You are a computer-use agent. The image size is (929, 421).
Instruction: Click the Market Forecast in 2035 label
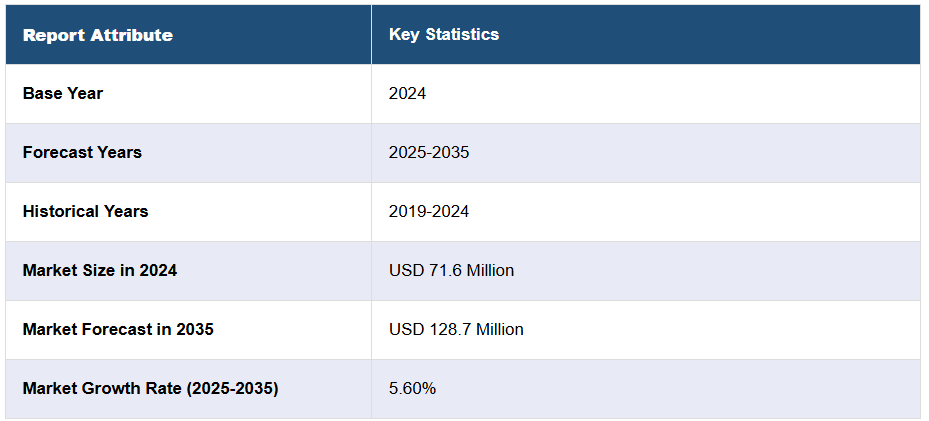click(118, 329)
